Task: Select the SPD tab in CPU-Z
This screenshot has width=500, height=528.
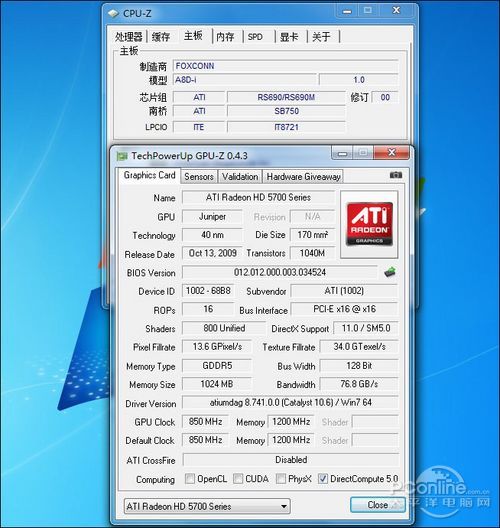Action: click(x=255, y=36)
